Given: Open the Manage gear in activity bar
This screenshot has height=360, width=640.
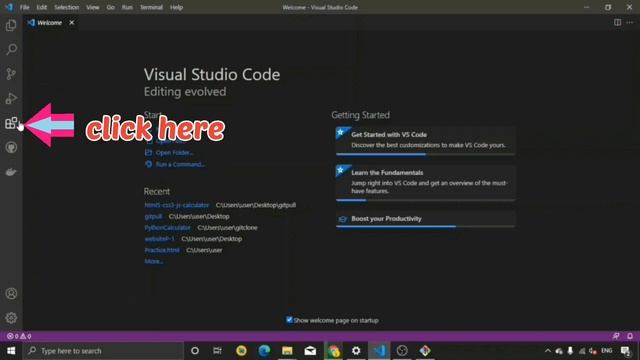Looking at the screenshot, I should pyautogui.click(x=11, y=318).
